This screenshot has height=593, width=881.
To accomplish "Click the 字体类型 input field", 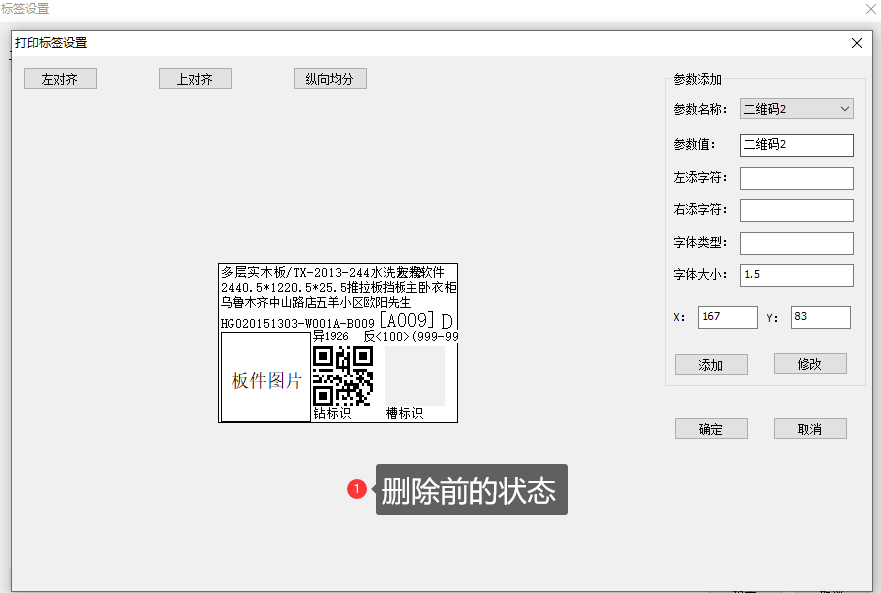I will [796, 243].
